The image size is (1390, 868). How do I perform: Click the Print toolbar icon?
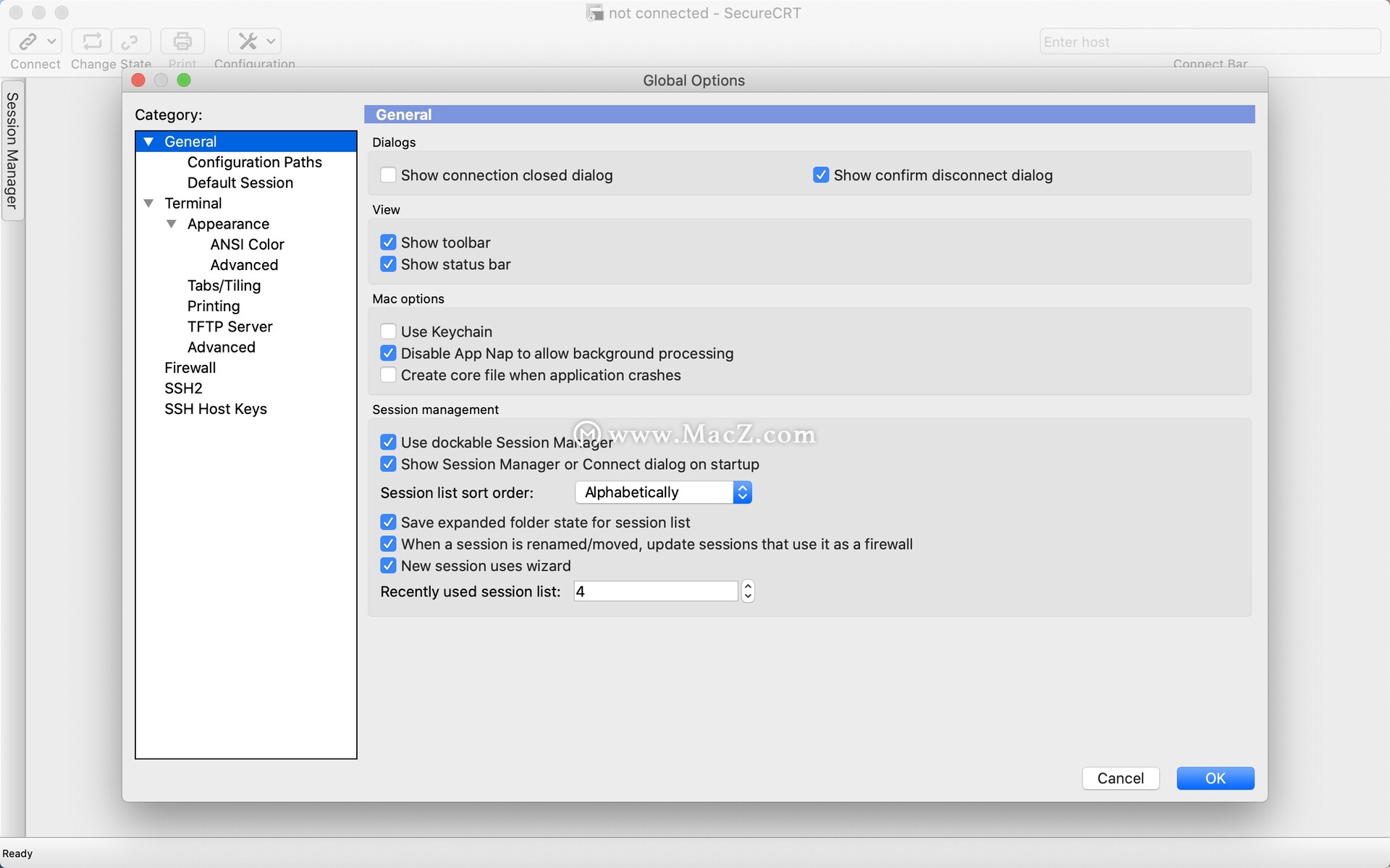click(x=182, y=41)
